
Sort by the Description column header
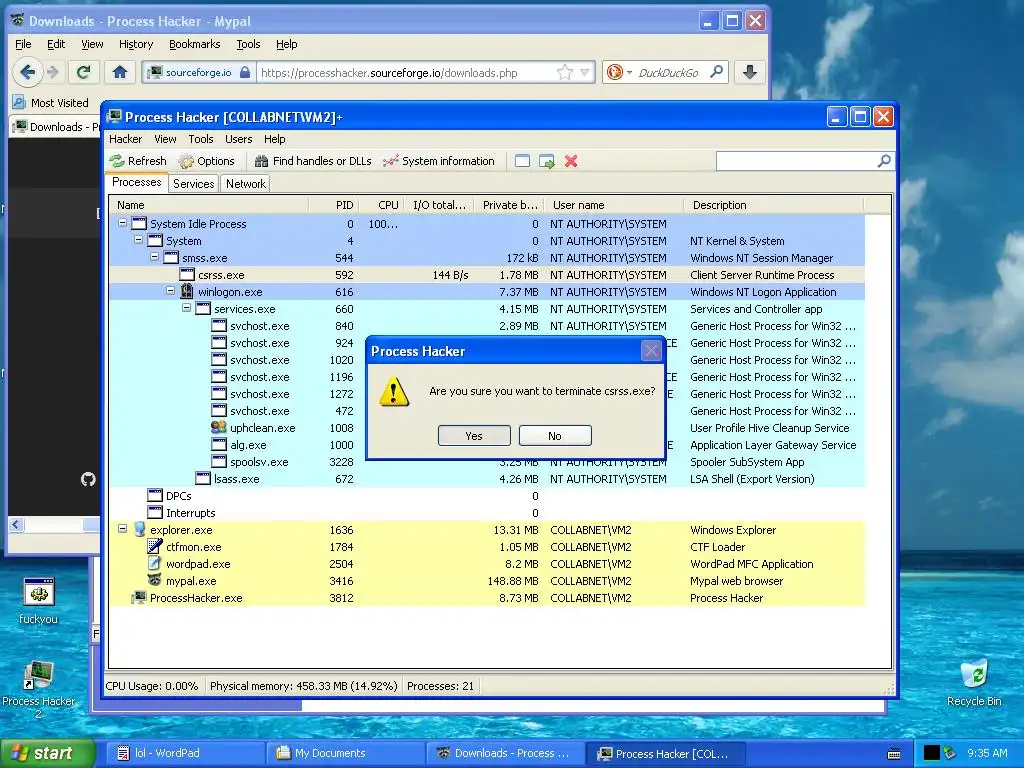click(774, 205)
